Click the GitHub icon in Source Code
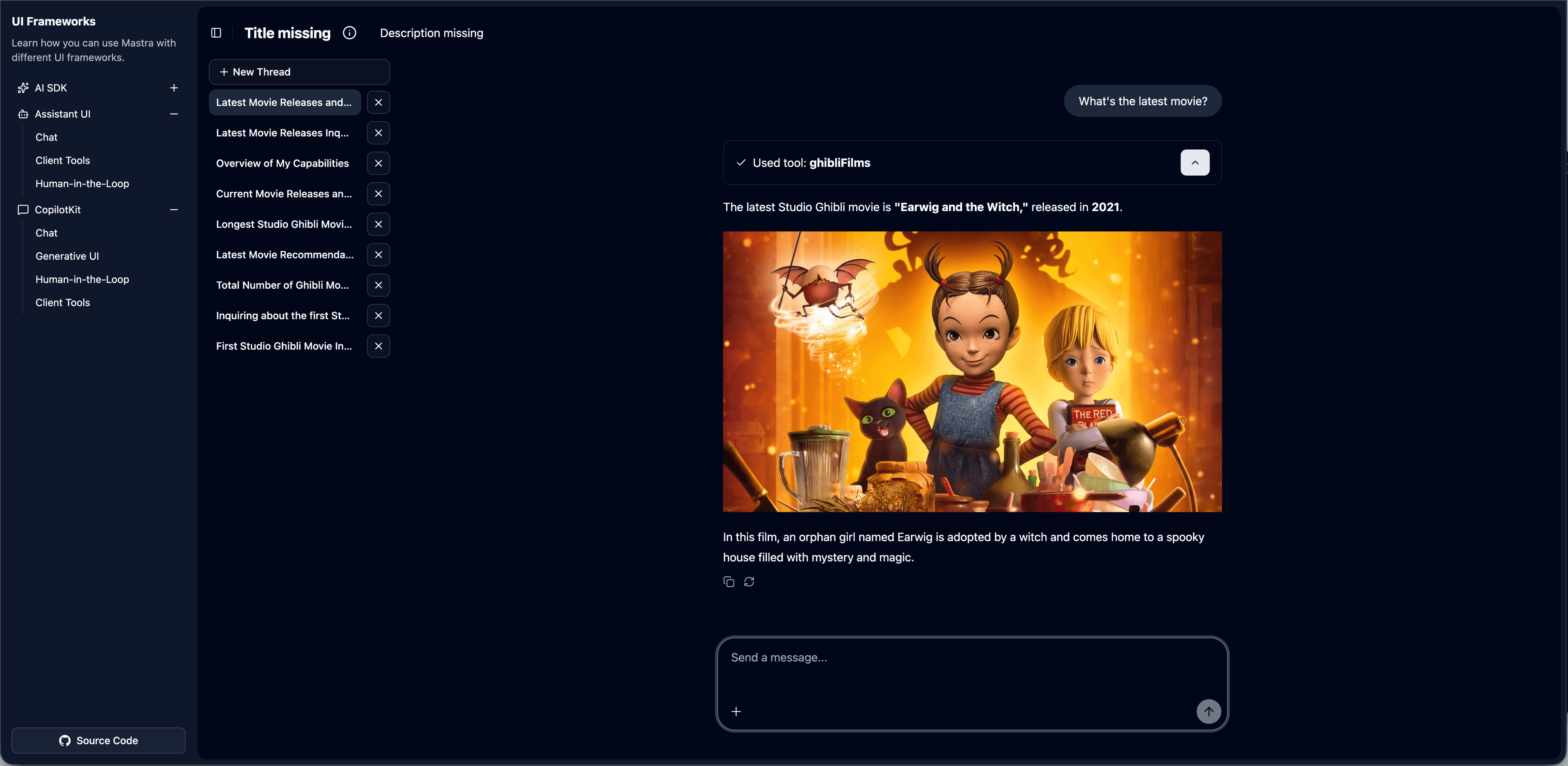 [65, 740]
